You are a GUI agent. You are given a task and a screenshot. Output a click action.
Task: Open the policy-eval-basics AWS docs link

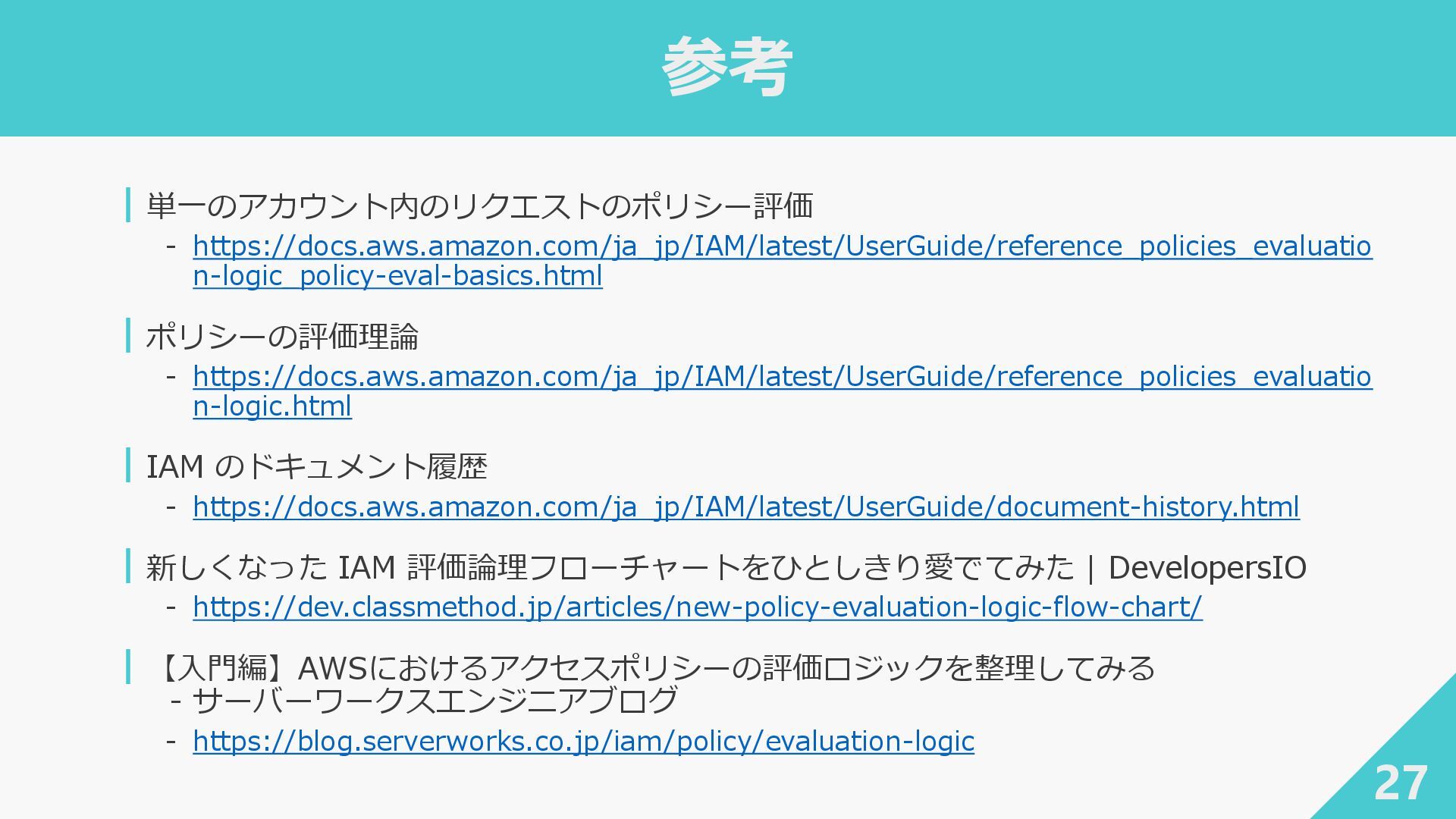tap(781, 246)
